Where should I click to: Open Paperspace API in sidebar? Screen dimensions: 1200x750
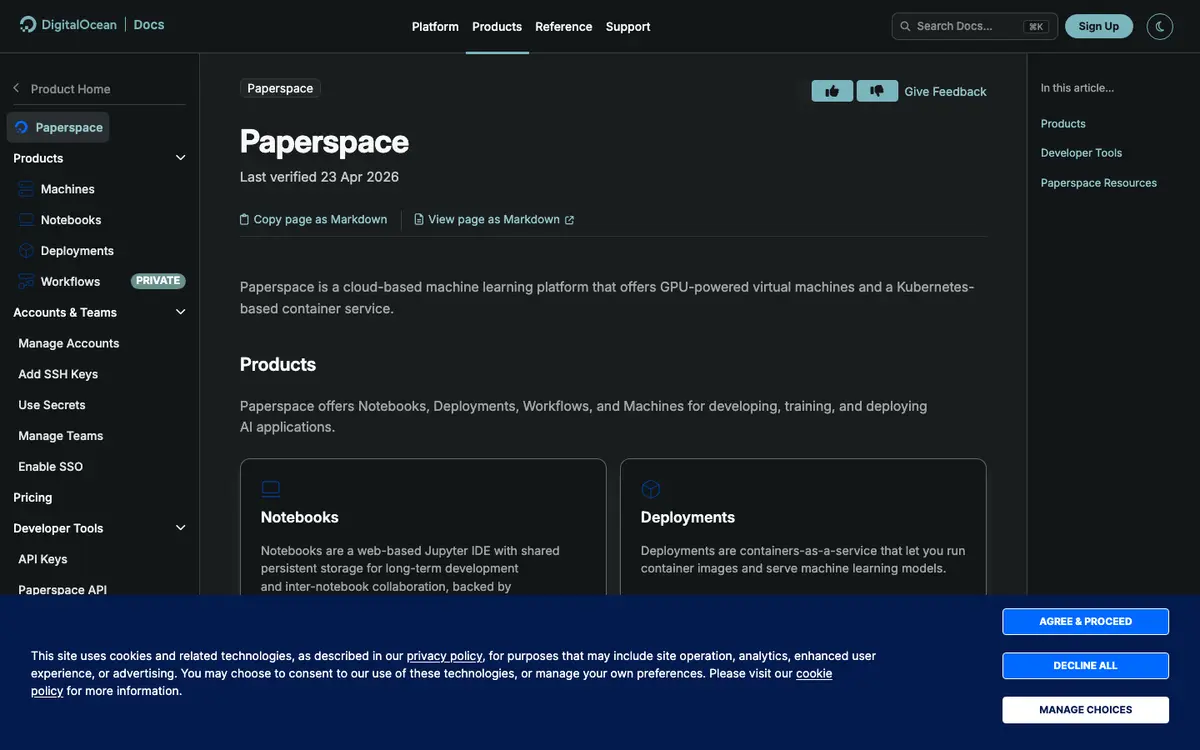(63, 590)
